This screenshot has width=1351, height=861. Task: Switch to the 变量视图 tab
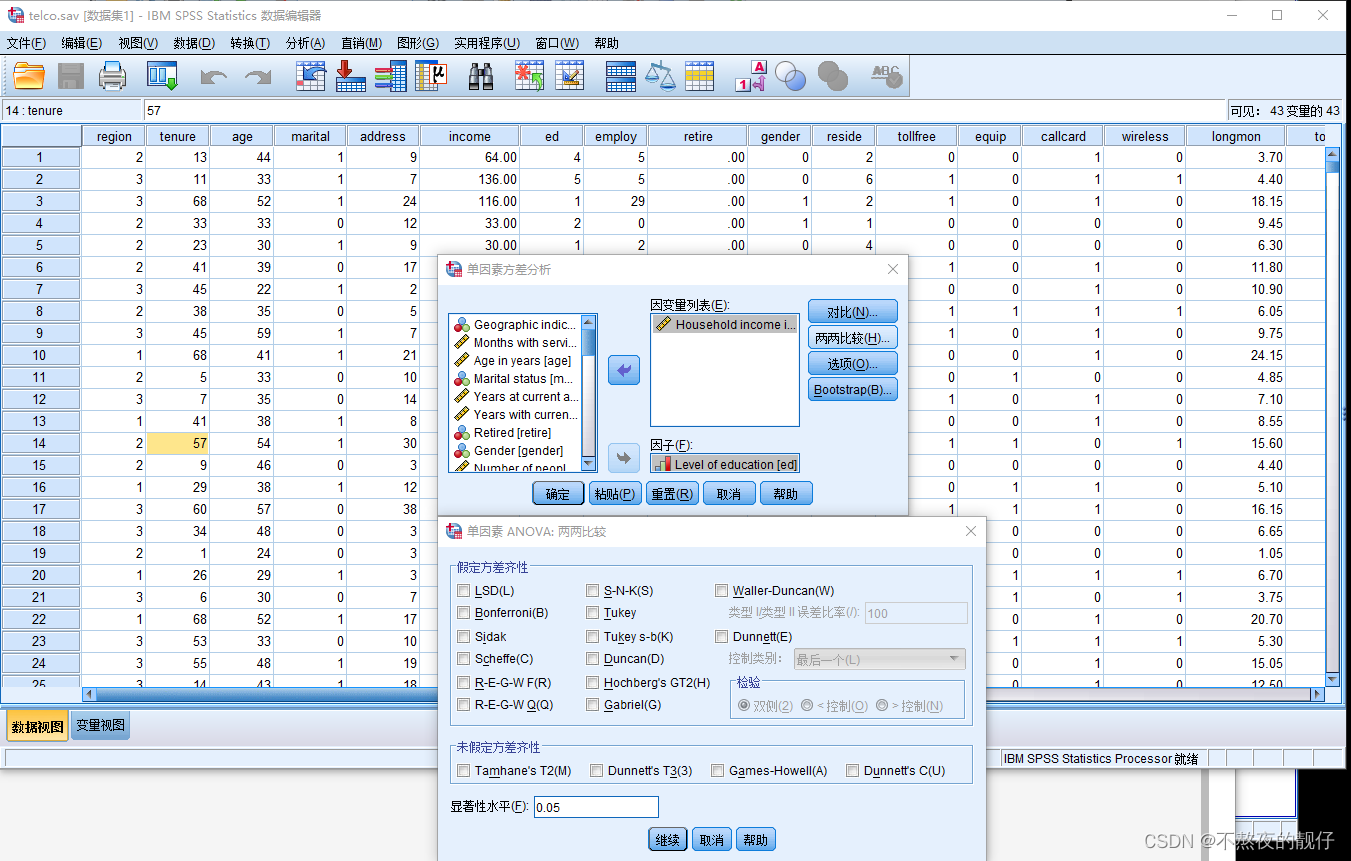click(x=101, y=726)
